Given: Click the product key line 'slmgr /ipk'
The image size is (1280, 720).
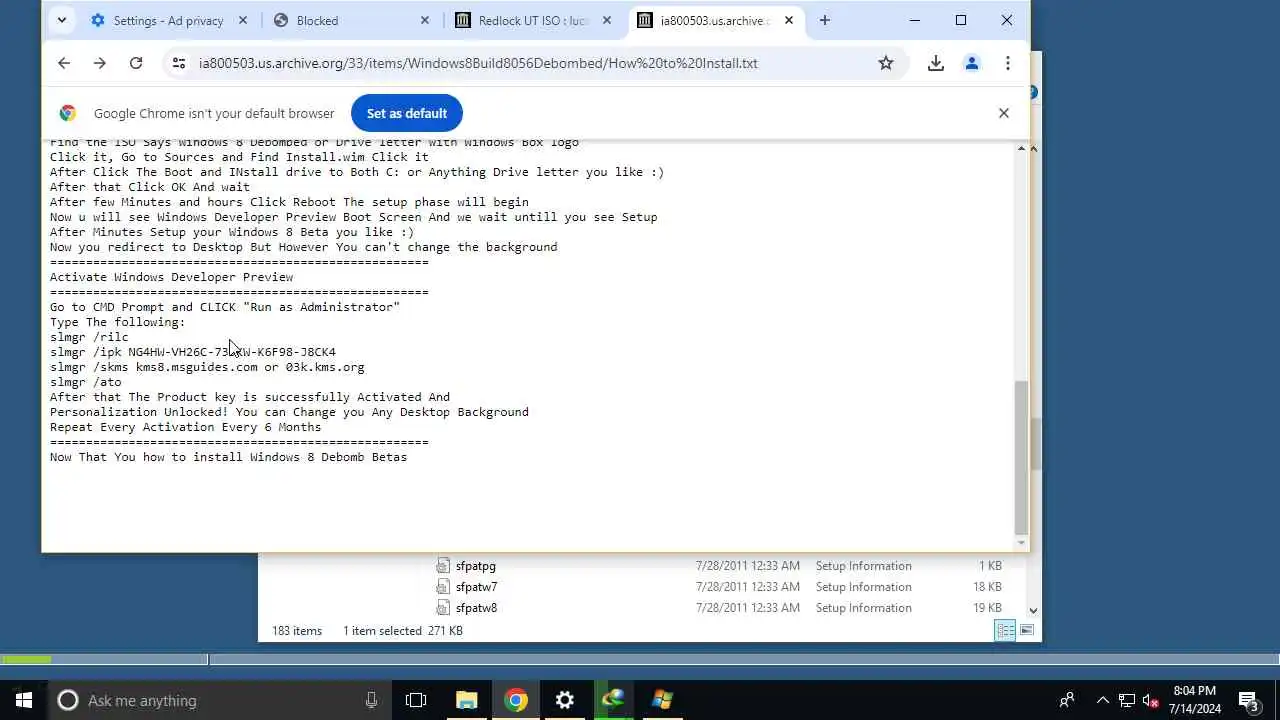Looking at the screenshot, I should [x=193, y=352].
